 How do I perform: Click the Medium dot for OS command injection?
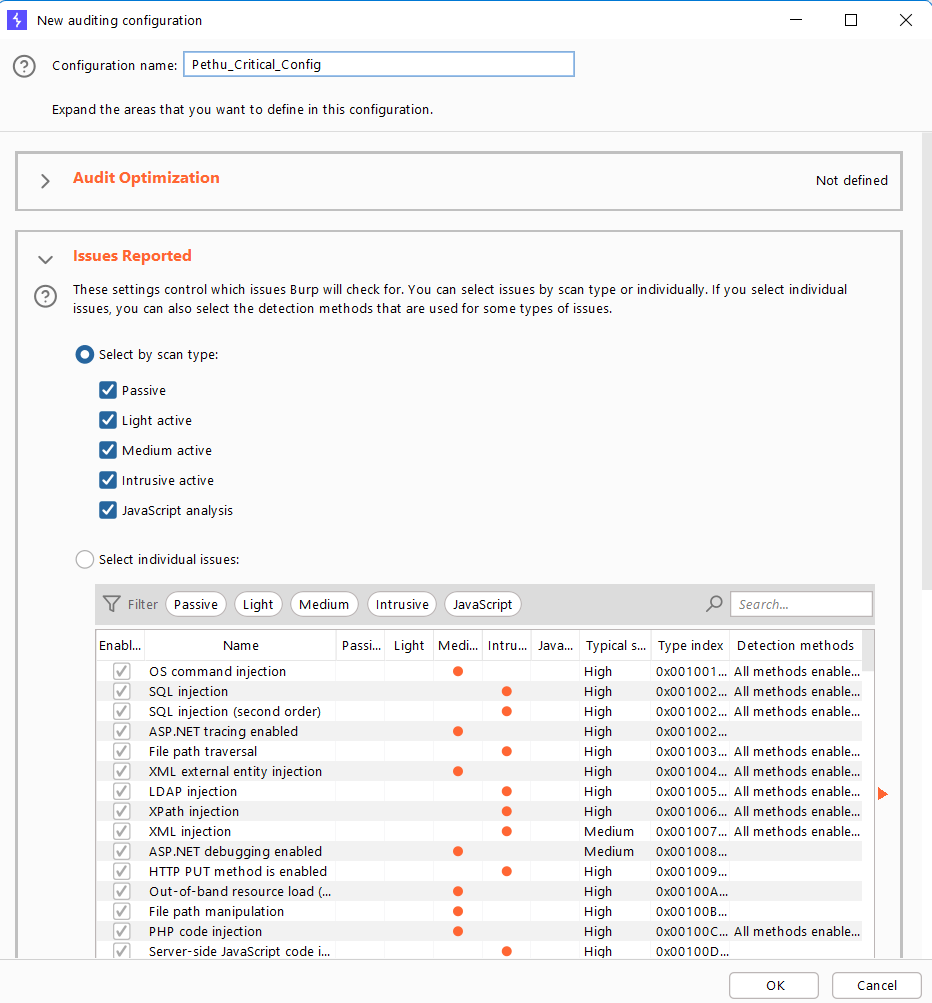pyautogui.click(x=457, y=671)
